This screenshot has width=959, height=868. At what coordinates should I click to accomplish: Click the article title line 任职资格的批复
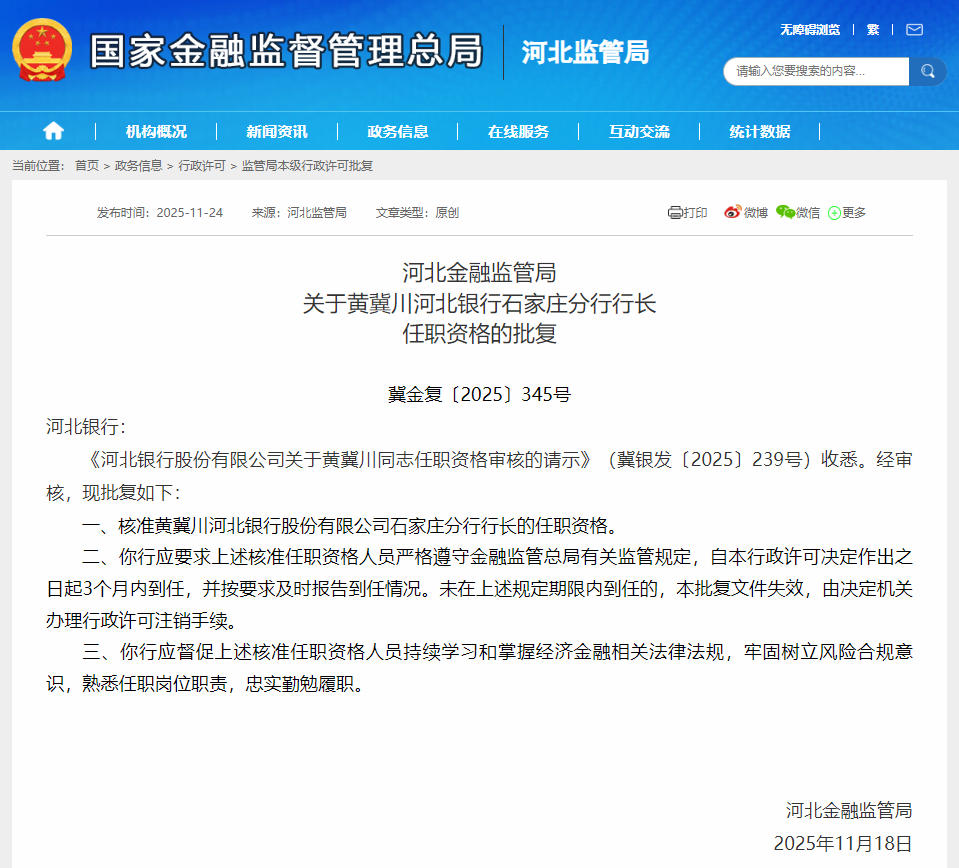[480, 333]
